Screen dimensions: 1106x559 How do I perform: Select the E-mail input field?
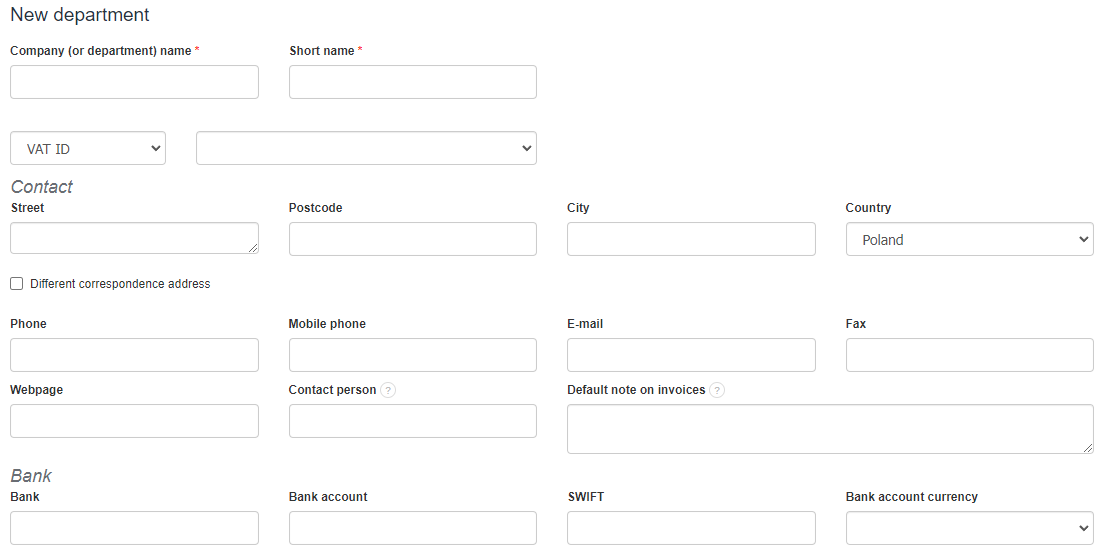(691, 355)
